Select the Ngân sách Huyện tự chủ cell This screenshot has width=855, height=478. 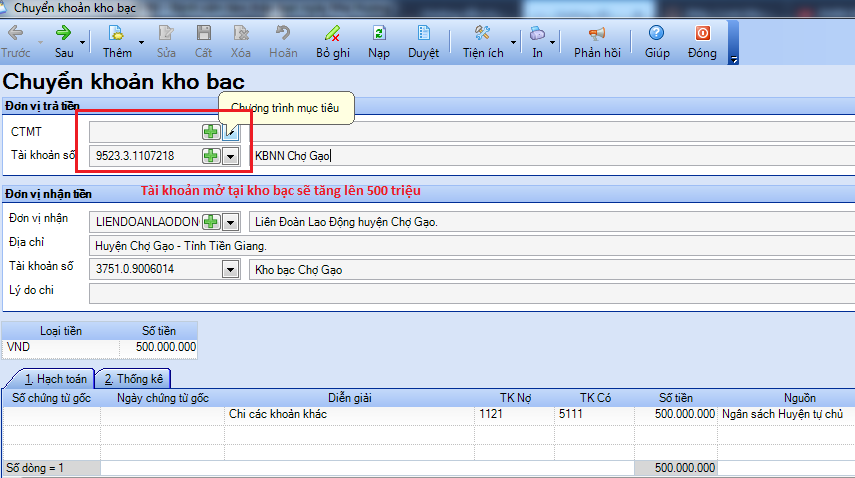786,414
